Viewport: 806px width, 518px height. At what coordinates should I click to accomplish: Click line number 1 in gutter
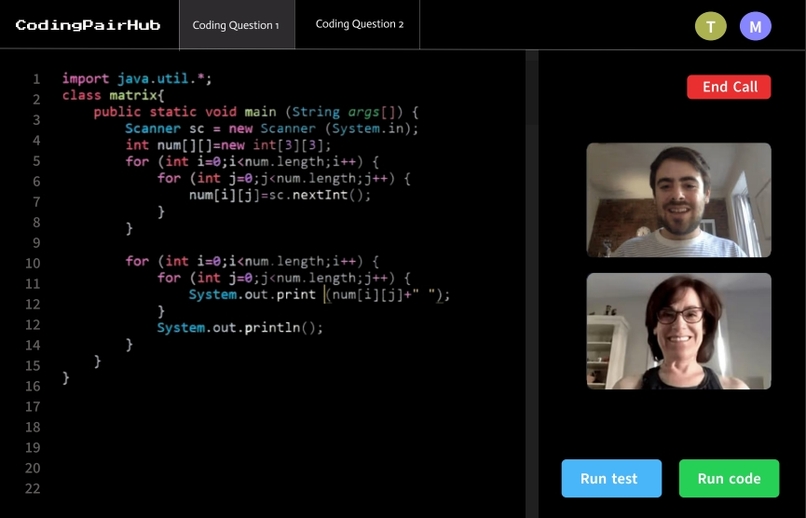pyautogui.click(x=36, y=79)
